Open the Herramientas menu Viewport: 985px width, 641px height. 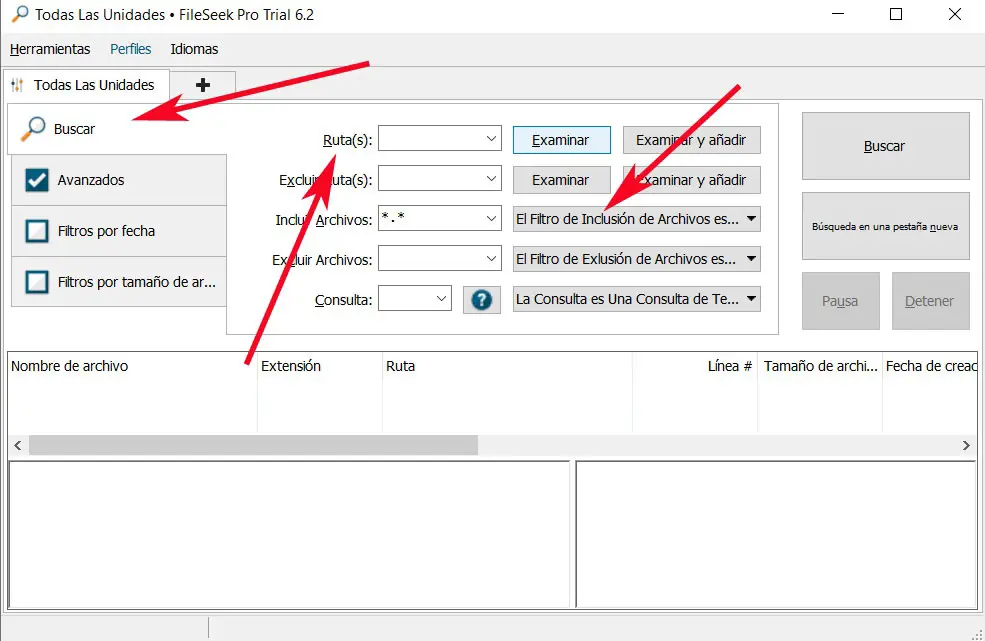click(x=50, y=49)
